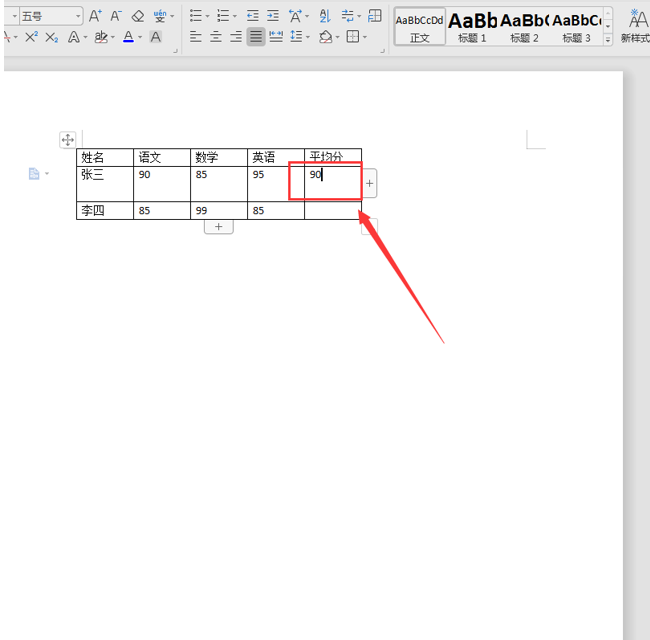Screen dimensions: 650x640
Task: Open the line spacing tool
Action: click(296, 37)
